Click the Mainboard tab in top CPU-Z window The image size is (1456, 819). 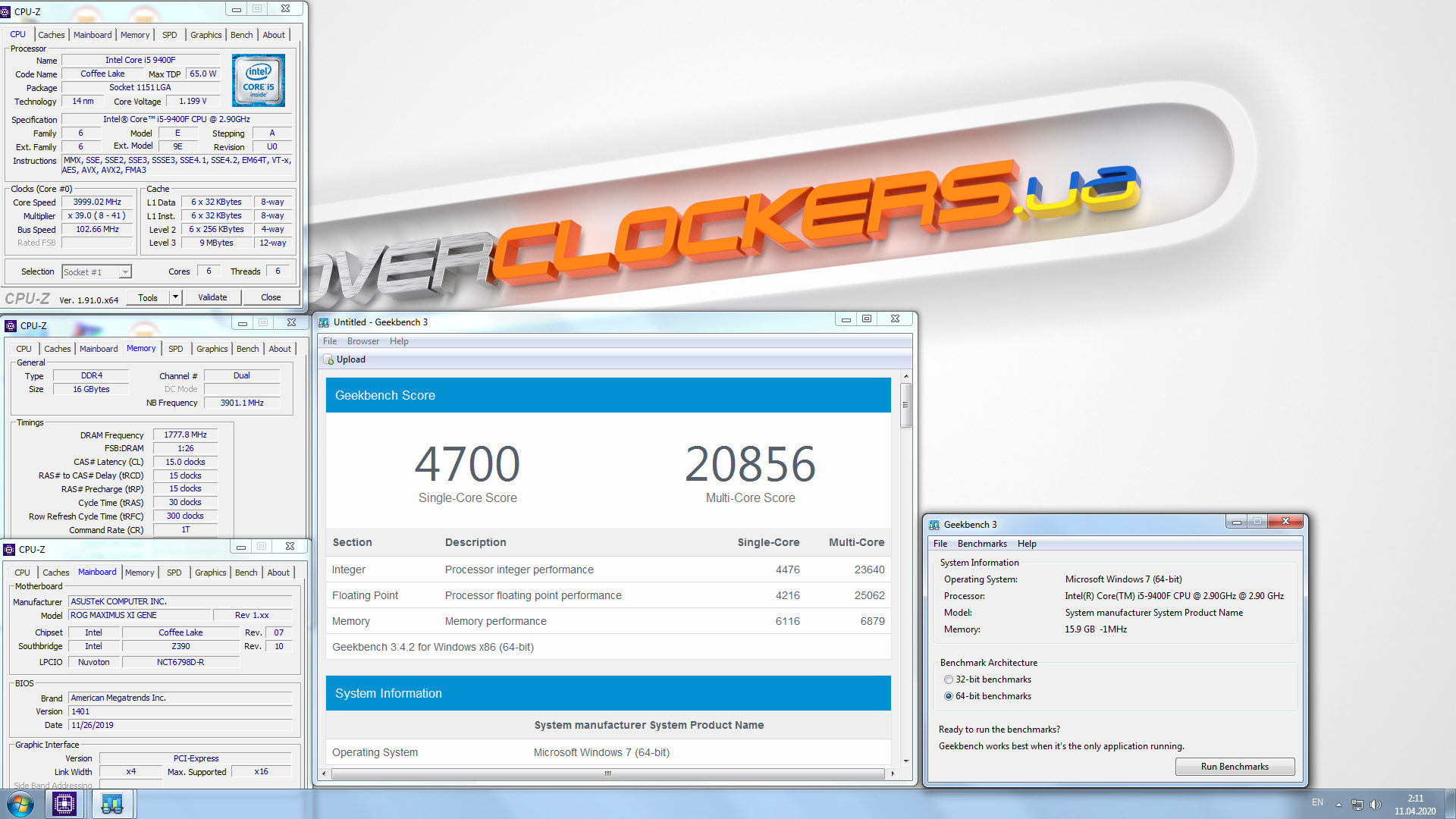(93, 35)
